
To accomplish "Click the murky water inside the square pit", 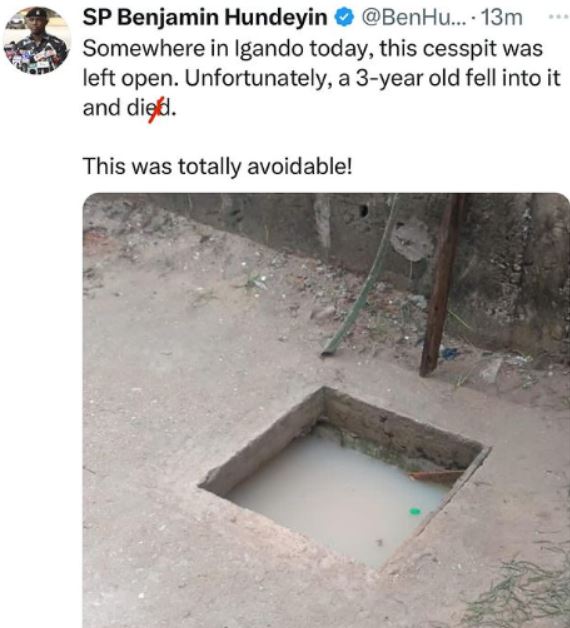I will (x=340, y=501).
